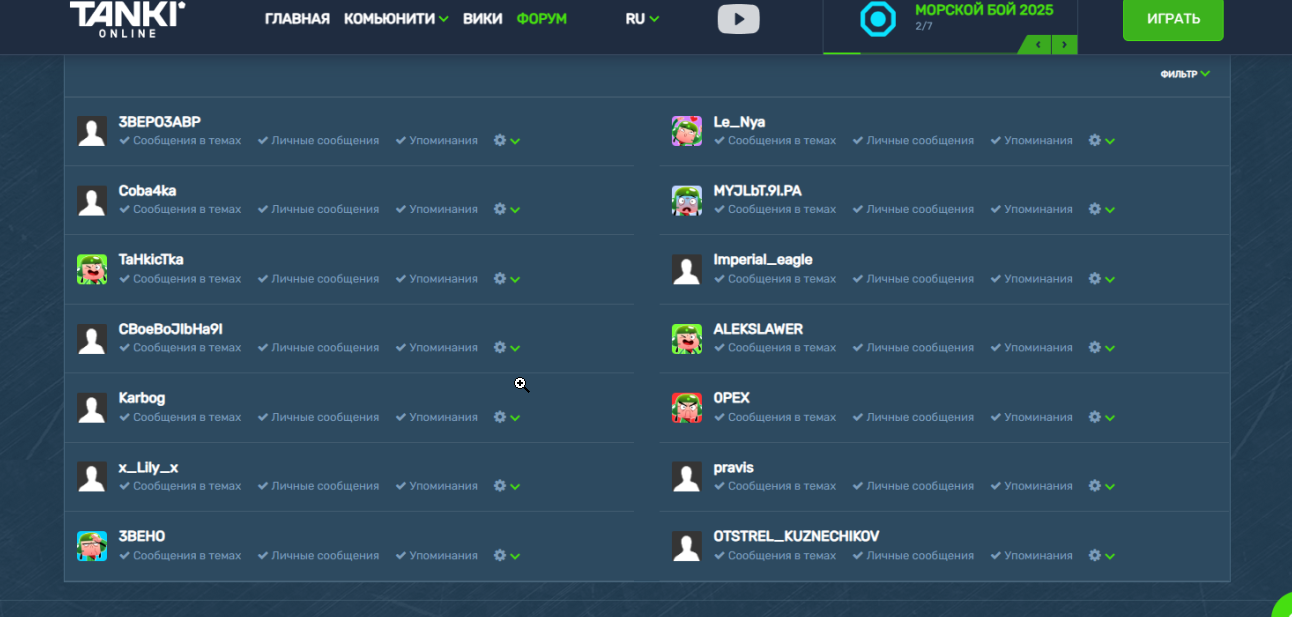Click the gear icon for TaHkicTka
Viewport: 1292px width, 617px height.
[x=500, y=278]
